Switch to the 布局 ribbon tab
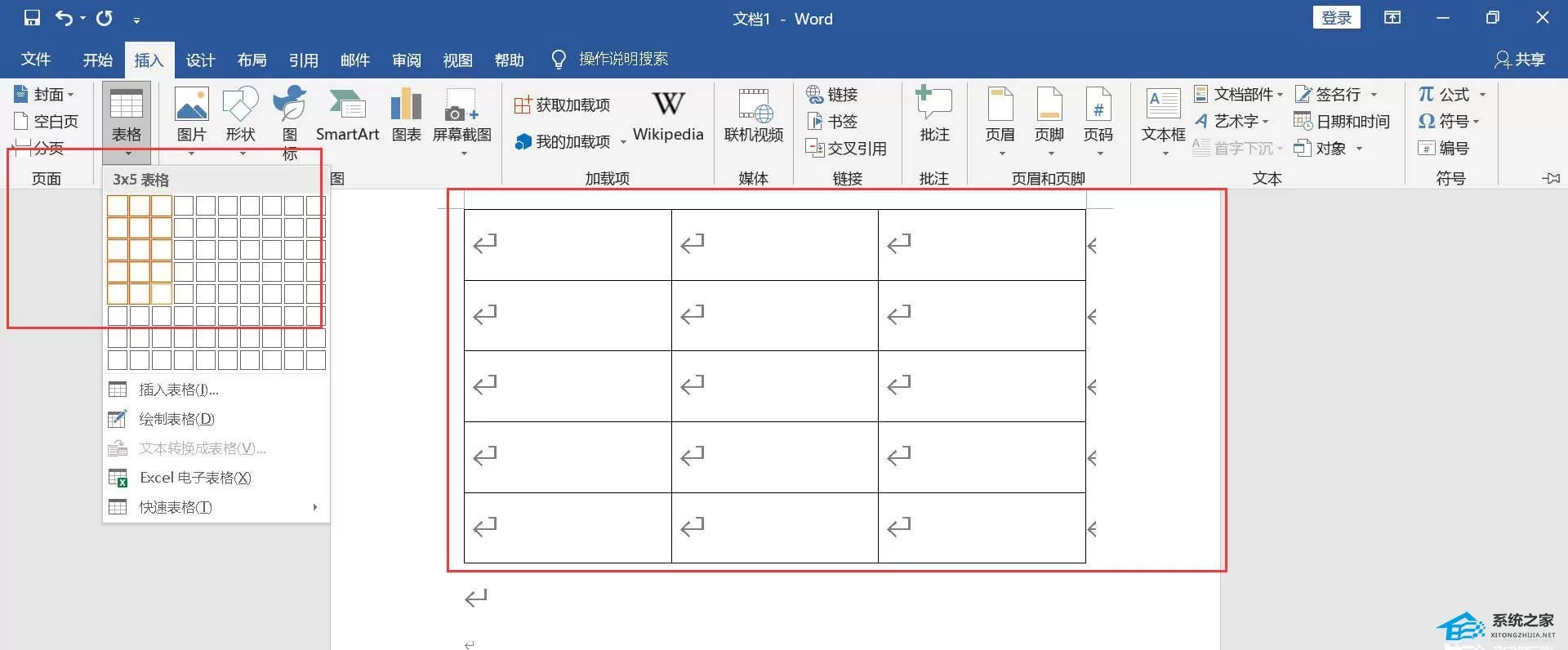This screenshot has height=650, width=1568. pos(252,60)
